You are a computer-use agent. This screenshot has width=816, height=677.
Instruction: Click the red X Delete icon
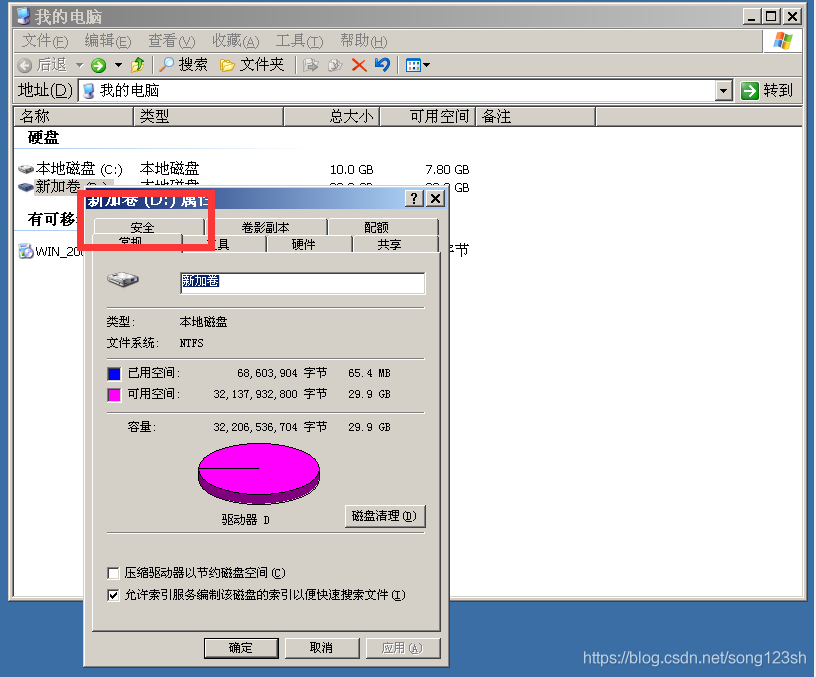(359, 65)
